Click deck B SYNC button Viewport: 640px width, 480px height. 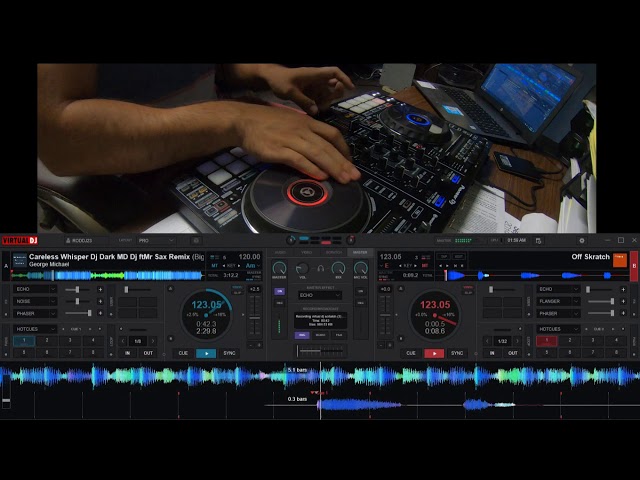click(x=457, y=353)
